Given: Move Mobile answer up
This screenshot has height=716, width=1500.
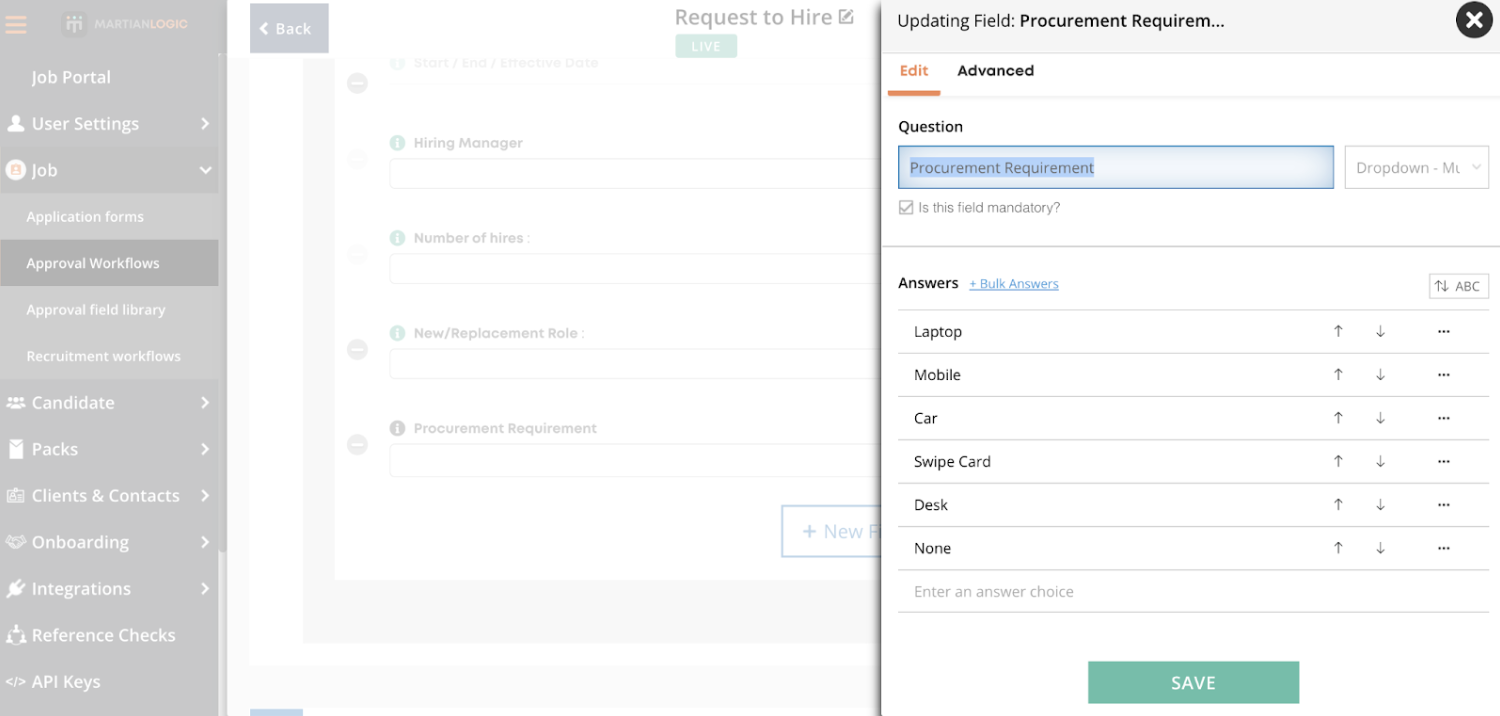Looking at the screenshot, I should [x=1338, y=375].
